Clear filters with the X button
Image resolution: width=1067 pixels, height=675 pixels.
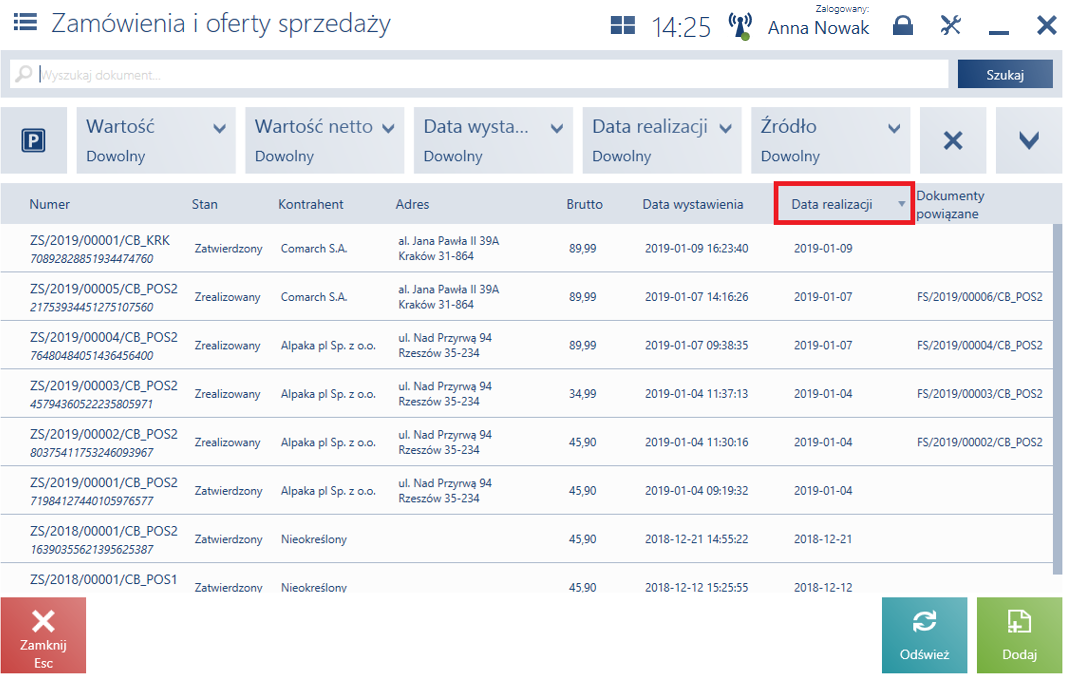pos(953,140)
